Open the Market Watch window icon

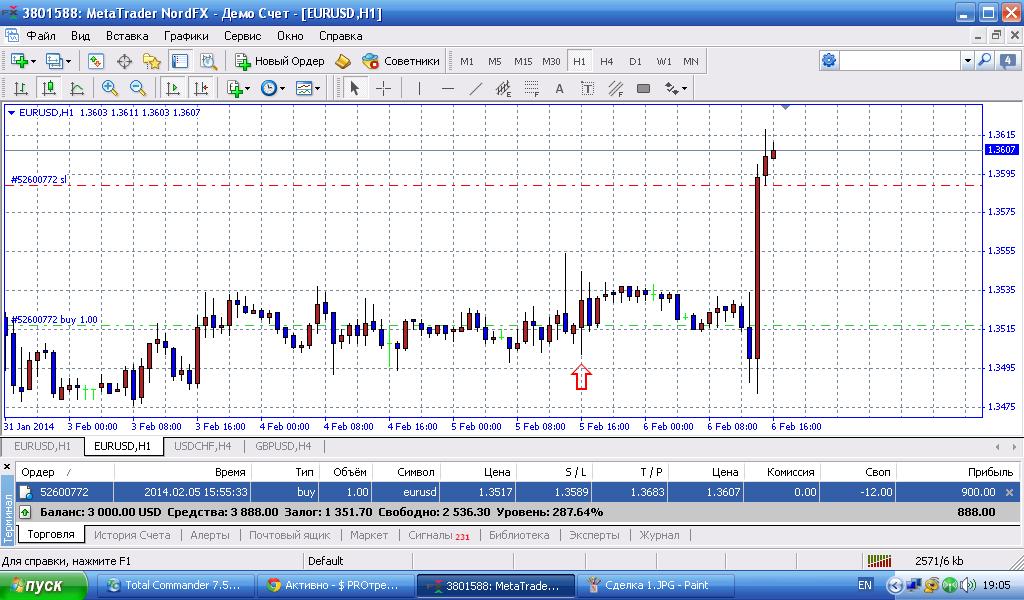(96, 61)
